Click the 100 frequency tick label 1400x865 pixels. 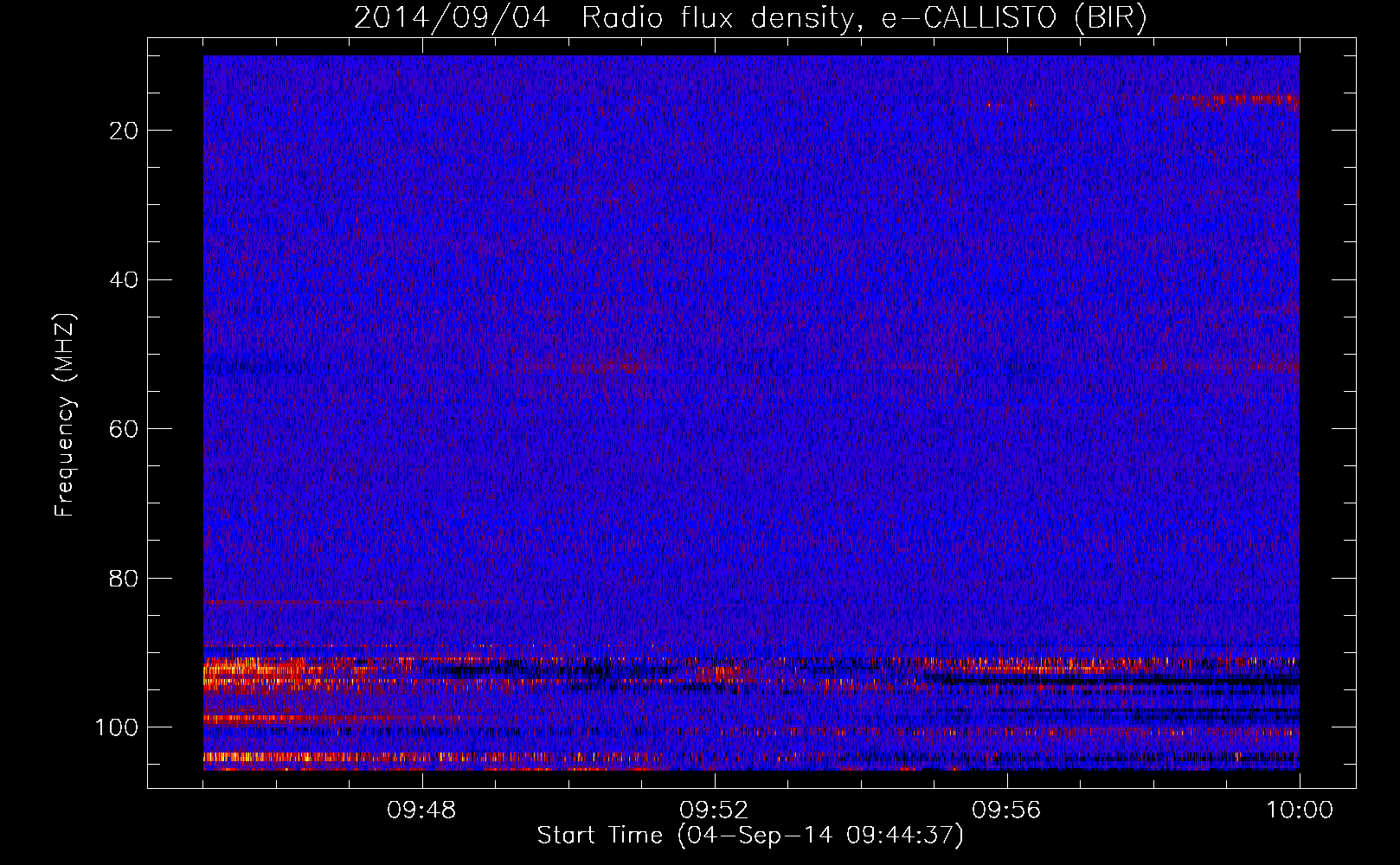tap(118, 727)
